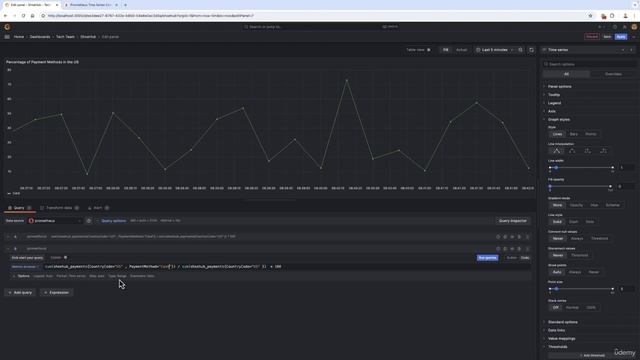Expand the Axis section
This screenshot has width=640, height=360.
click(x=551, y=111)
